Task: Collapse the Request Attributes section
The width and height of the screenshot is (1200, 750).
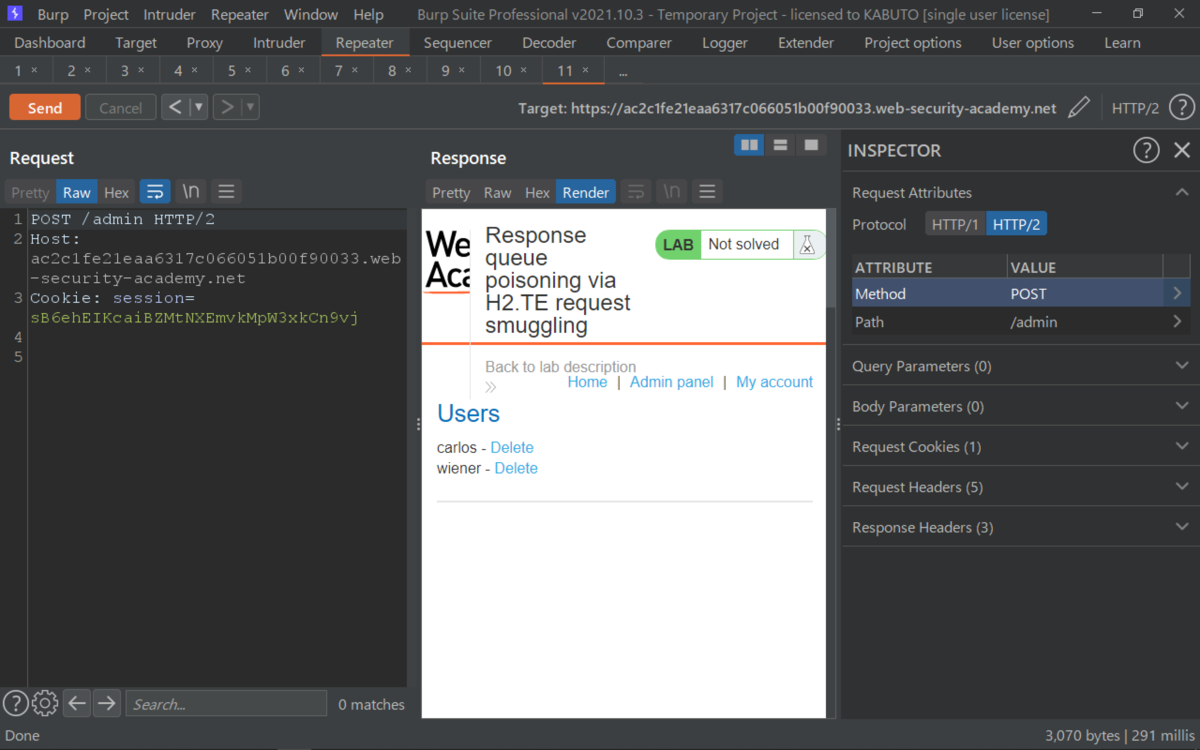Action: (1182, 192)
